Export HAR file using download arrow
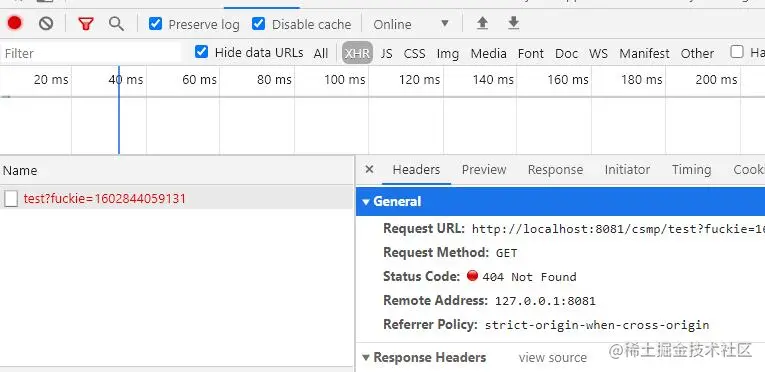 [513, 23]
